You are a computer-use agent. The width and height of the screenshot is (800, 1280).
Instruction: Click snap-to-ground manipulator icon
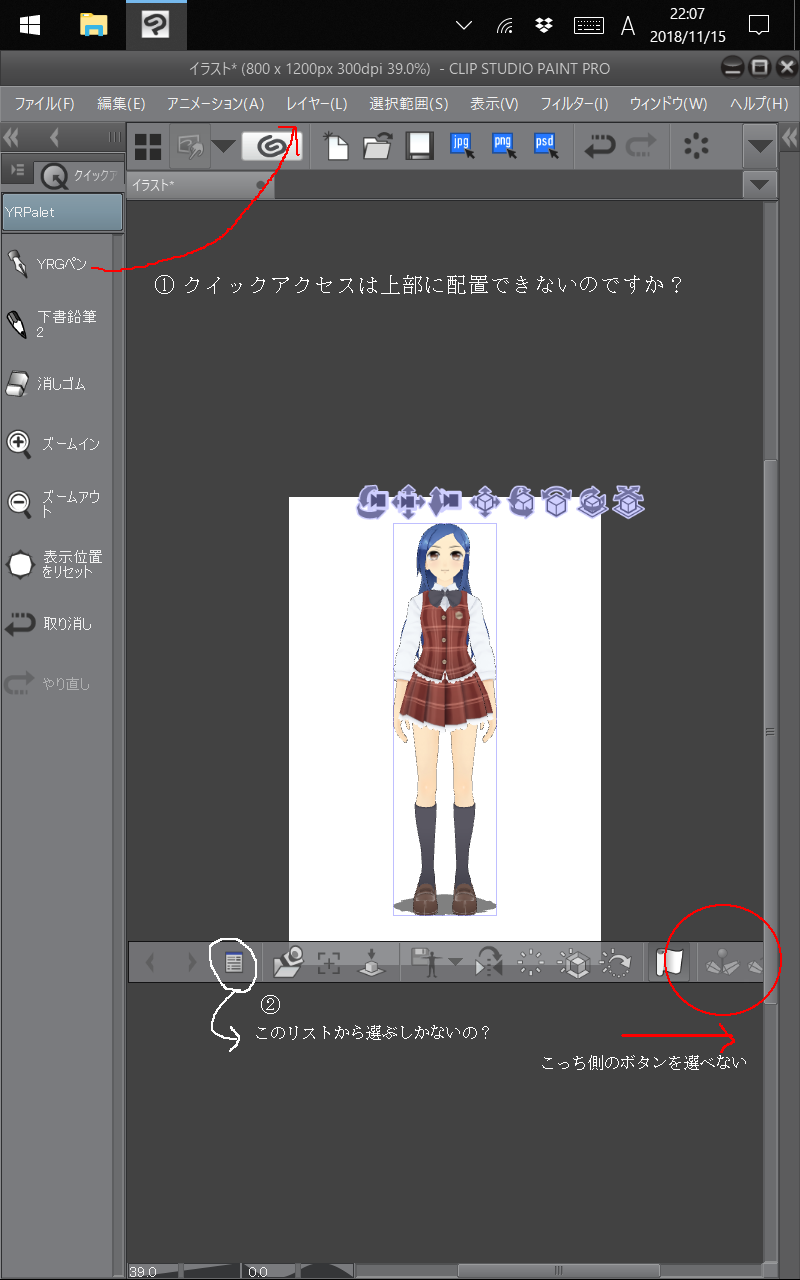[x=628, y=501]
